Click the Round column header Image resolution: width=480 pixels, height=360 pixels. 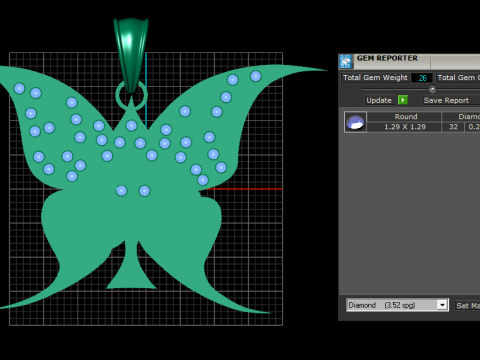pos(405,117)
